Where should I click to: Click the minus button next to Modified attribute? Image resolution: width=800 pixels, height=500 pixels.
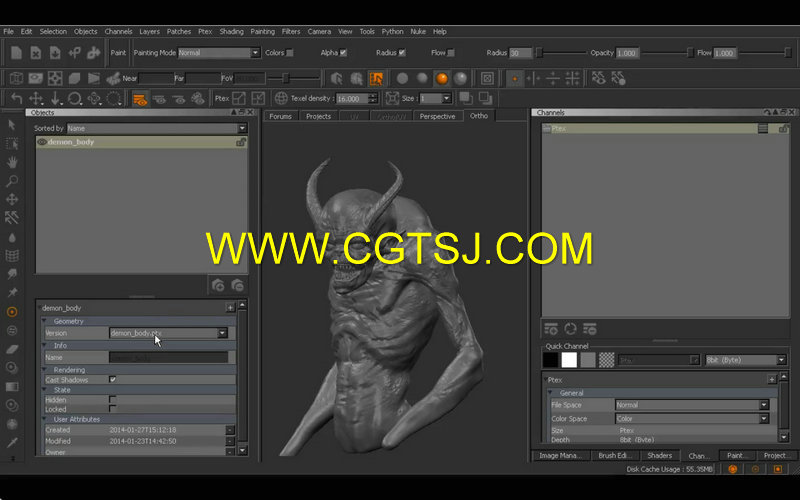point(230,441)
